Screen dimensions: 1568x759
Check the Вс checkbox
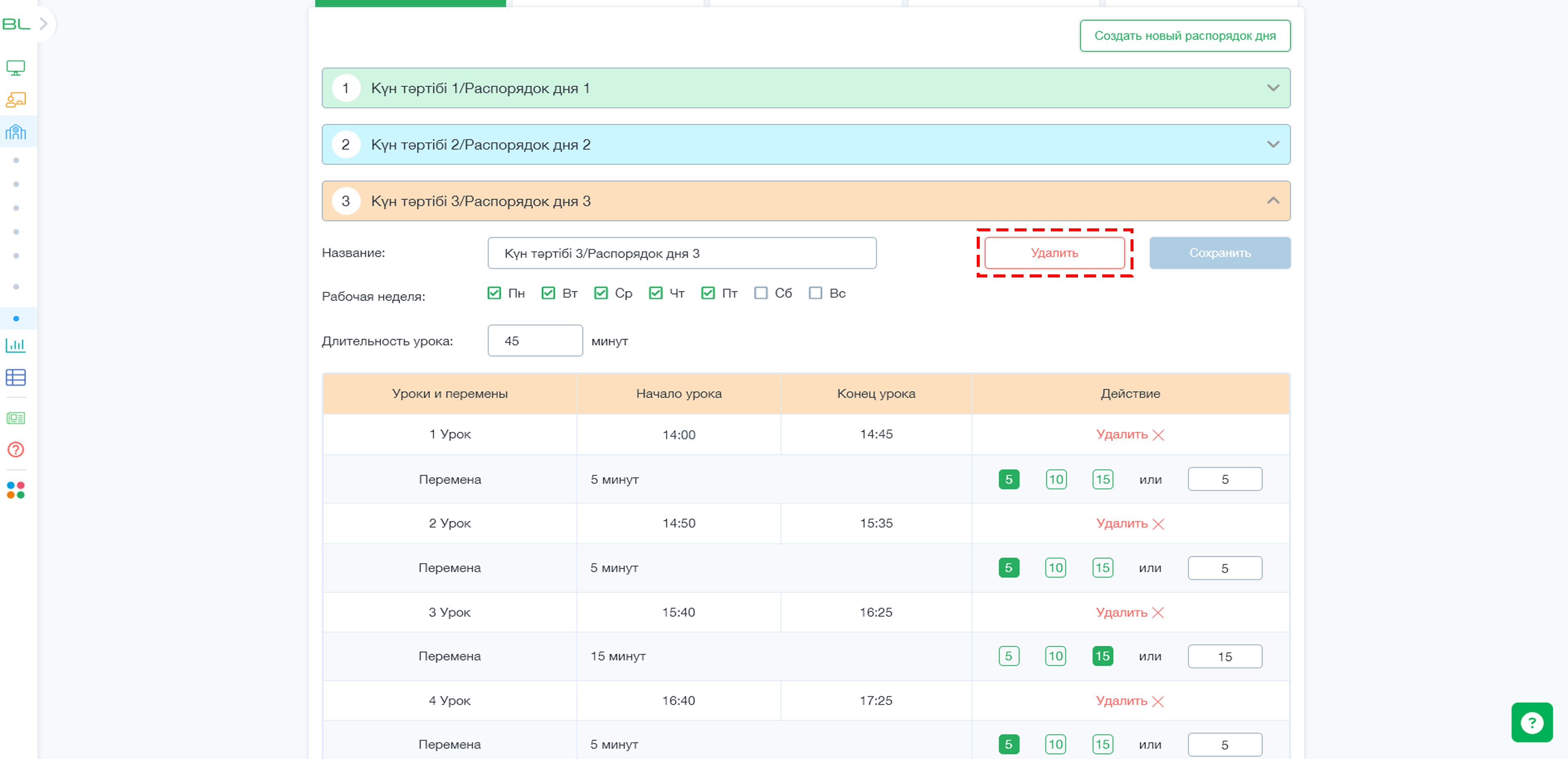click(x=816, y=293)
